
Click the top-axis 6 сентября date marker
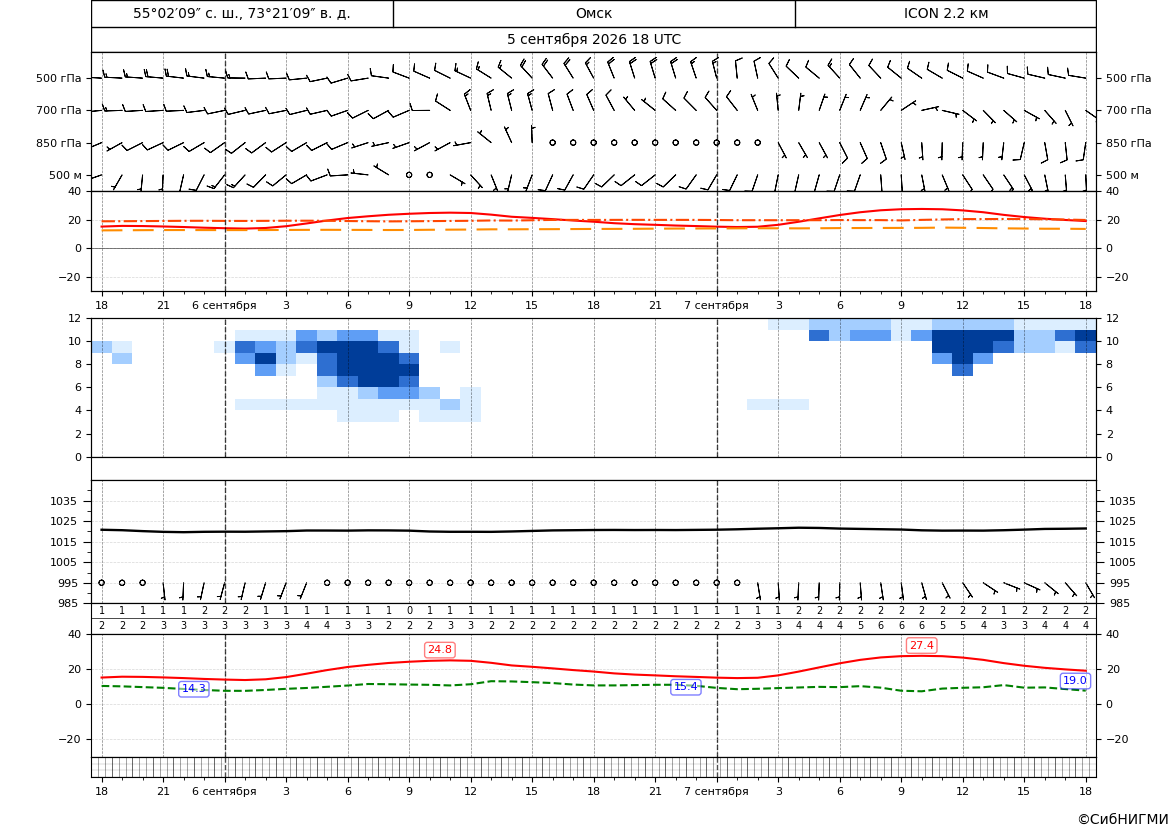click(x=224, y=305)
